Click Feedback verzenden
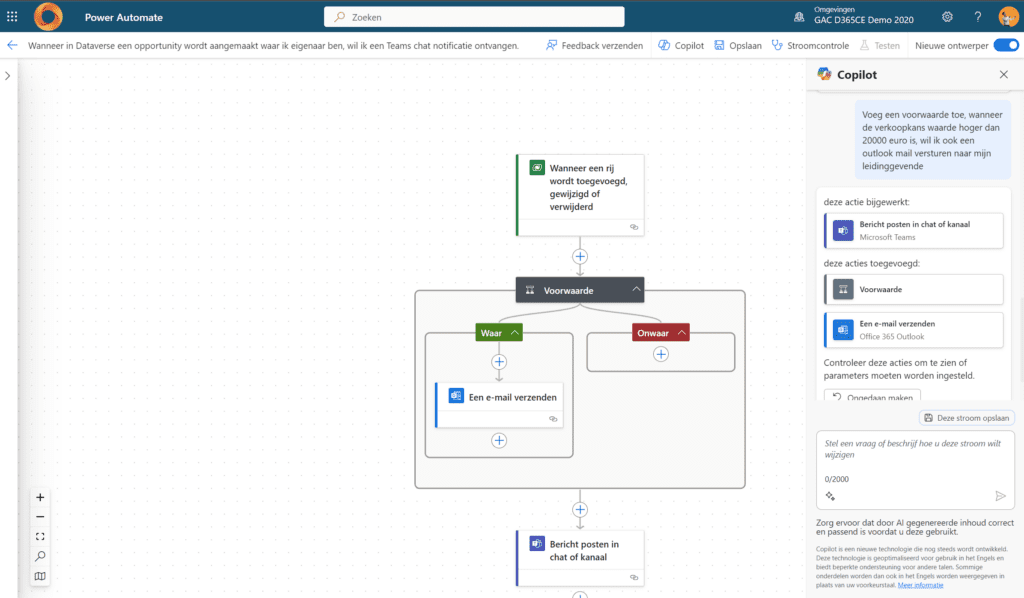The width and height of the screenshot is (1024, 598). 594,45
